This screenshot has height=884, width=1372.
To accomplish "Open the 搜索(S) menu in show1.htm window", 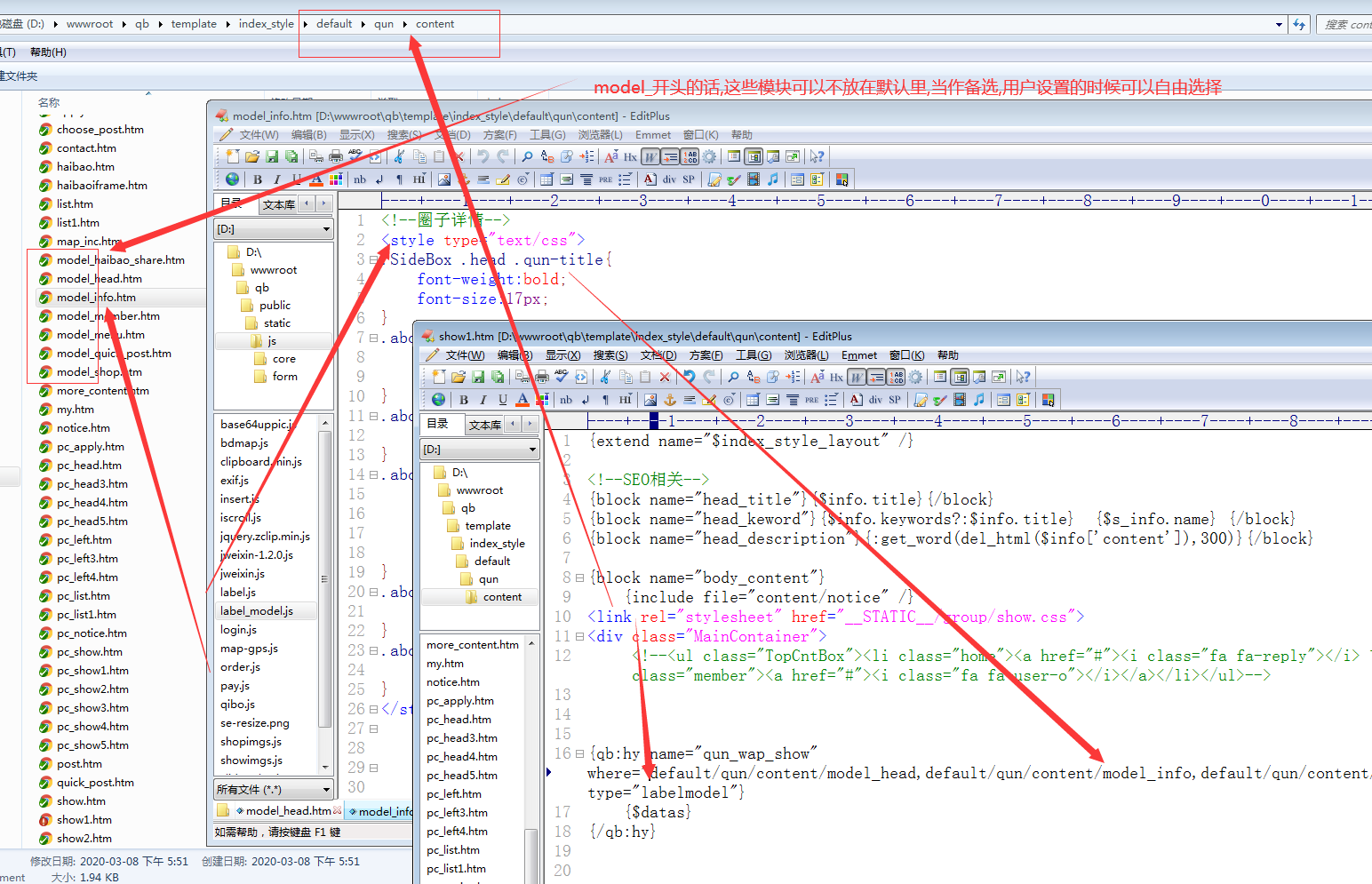I will click(610, 355).
